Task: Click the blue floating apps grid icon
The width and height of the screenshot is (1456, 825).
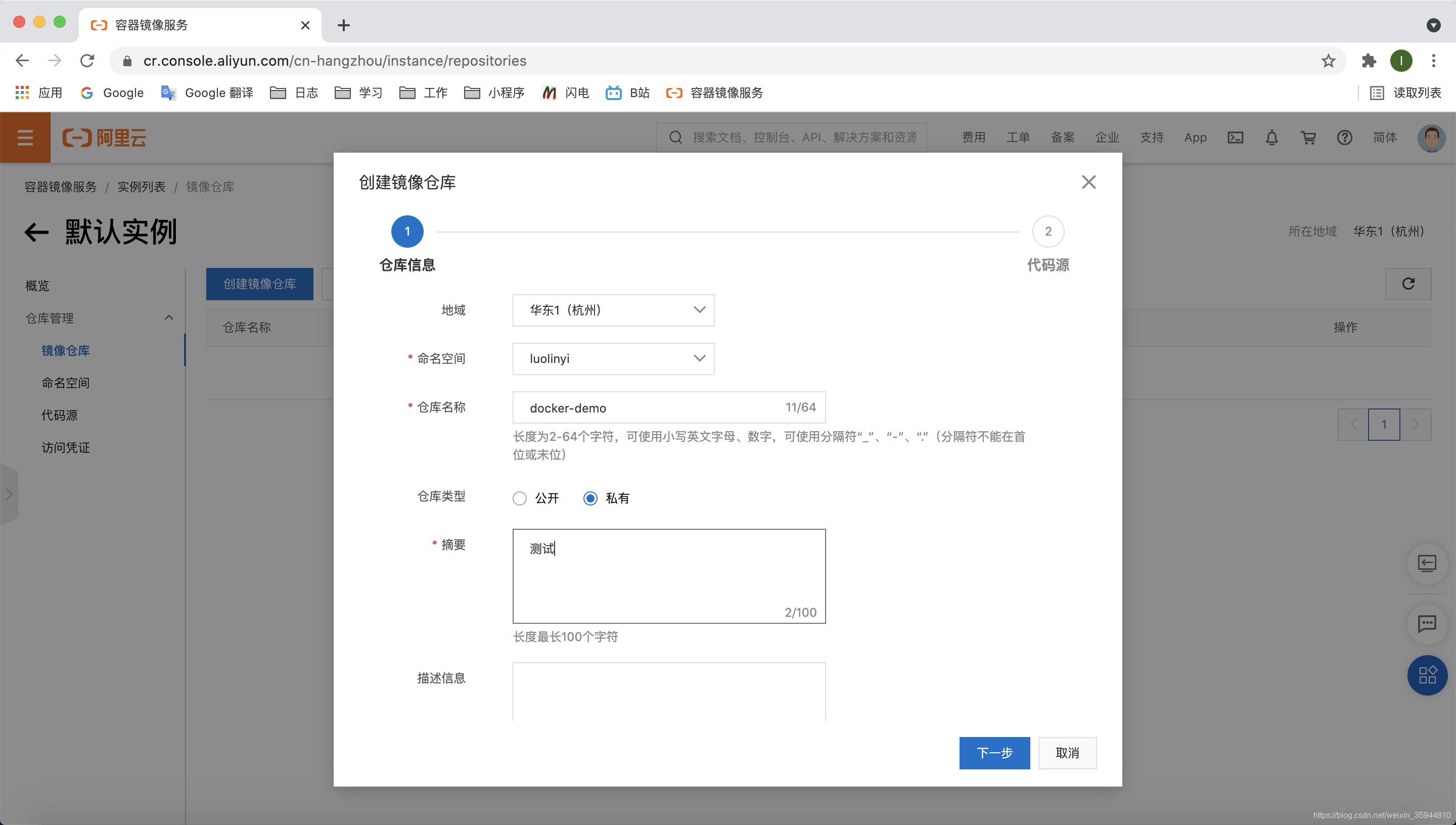Action: (1427, 675)
